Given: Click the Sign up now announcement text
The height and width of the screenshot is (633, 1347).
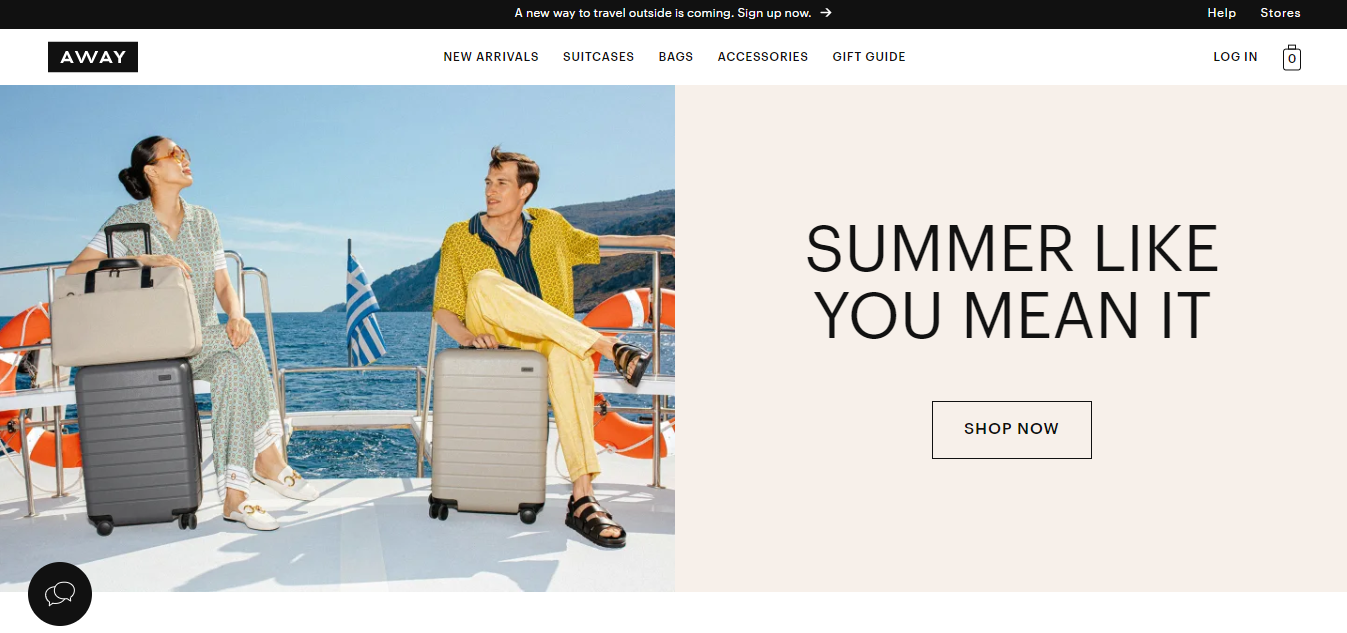Looking at the screenshot, I should coord(774,13).
